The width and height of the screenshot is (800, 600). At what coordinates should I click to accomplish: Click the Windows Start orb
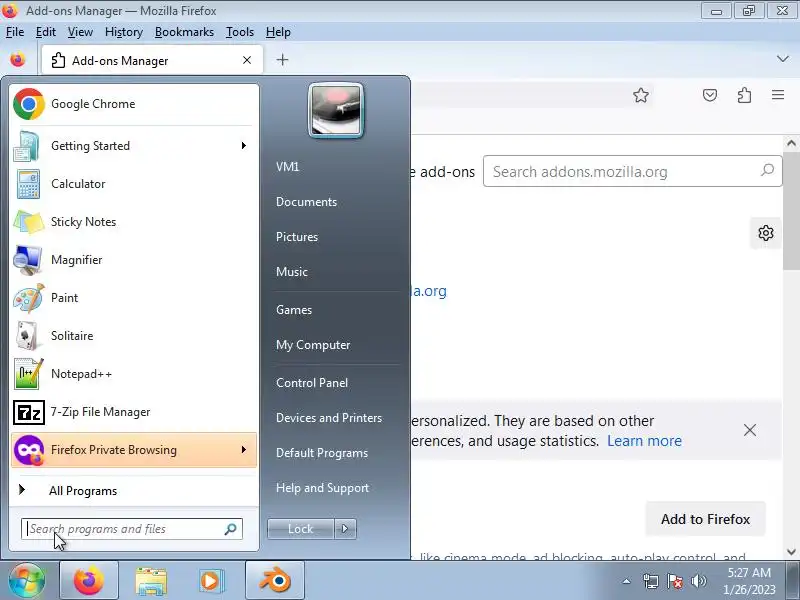click(x=27, y=580)
